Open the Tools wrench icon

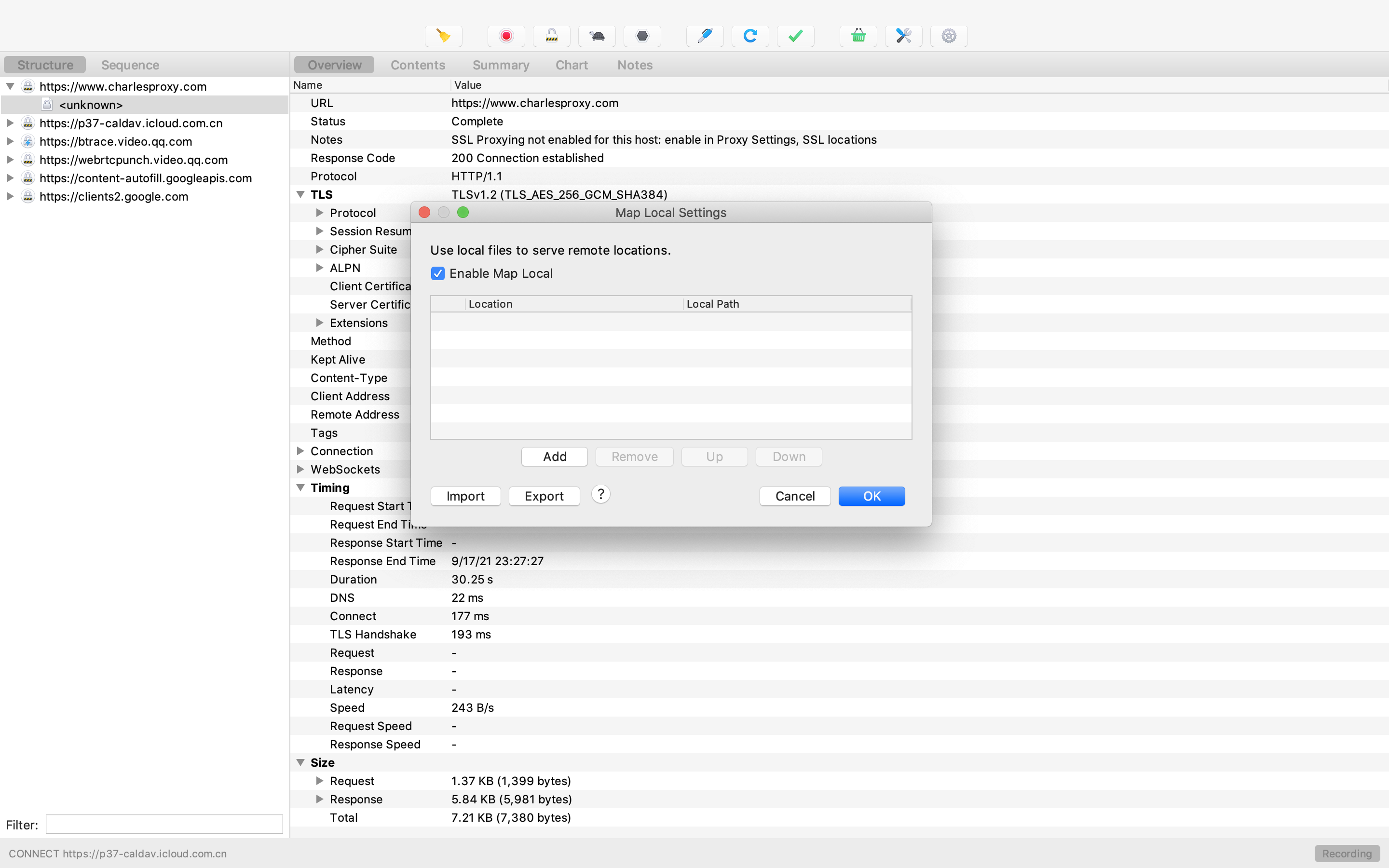click(x=903, y=36)
